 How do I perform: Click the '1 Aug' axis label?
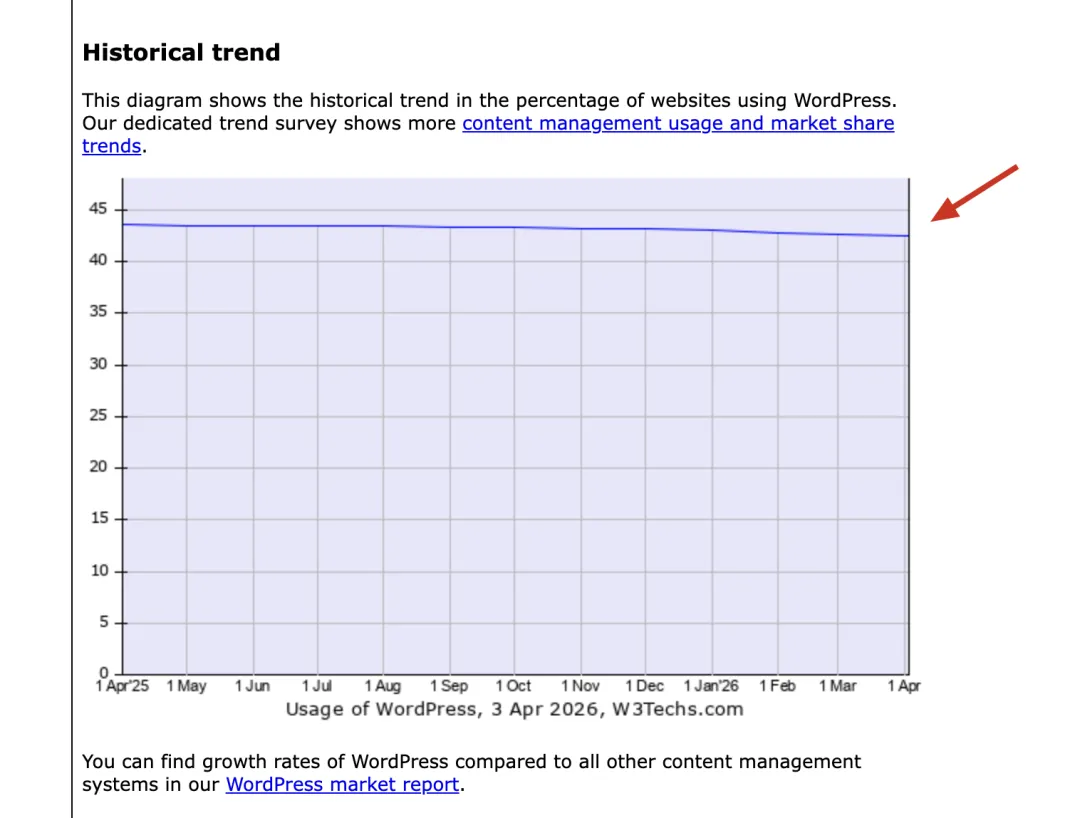click(x=382, y=686)
